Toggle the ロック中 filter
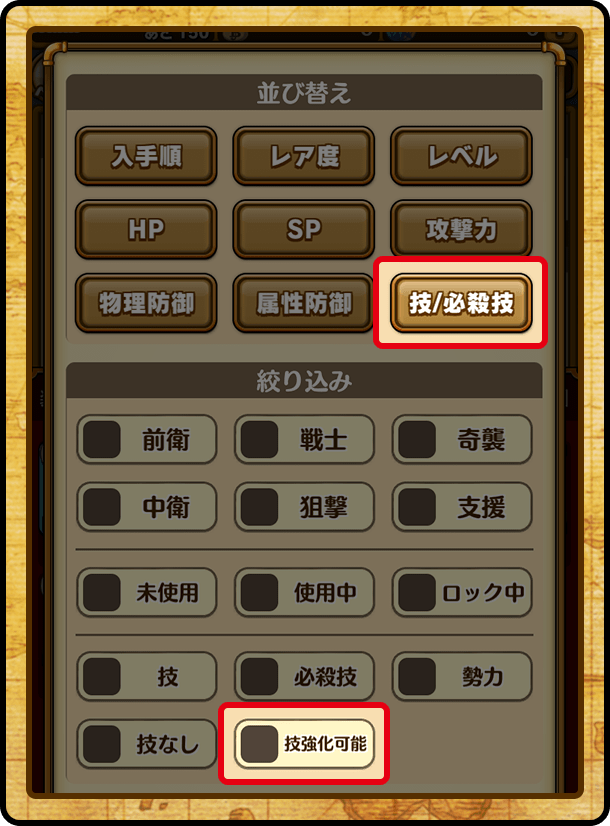Screen dimensions: 610x826 (461, 592)
